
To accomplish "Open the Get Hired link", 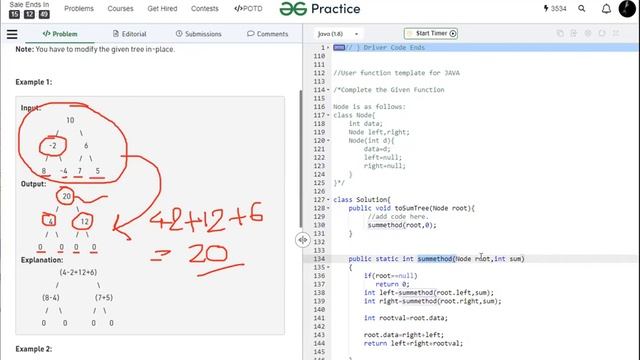I will point(162,9).
